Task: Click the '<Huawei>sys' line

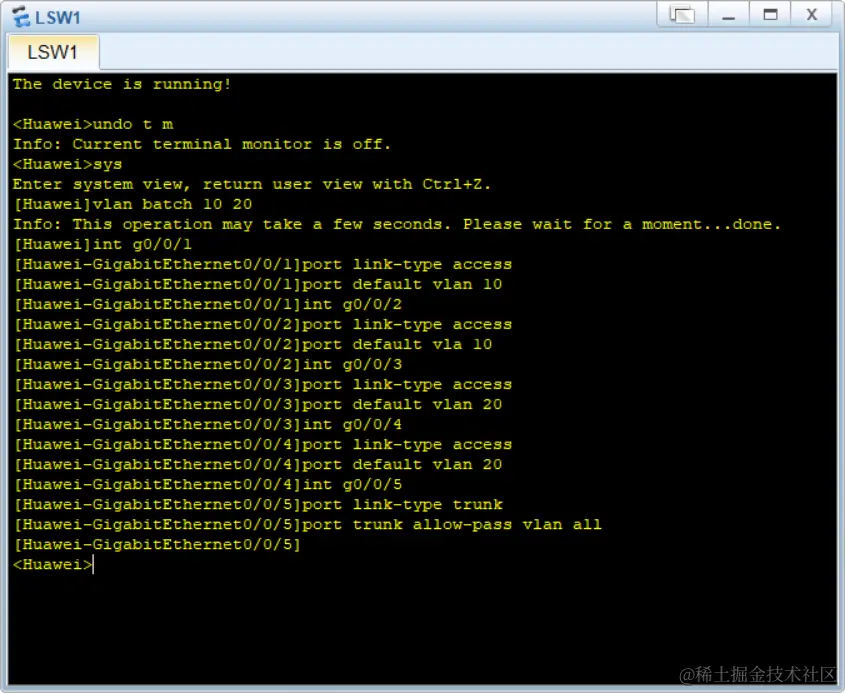Action: click(68, 164)
